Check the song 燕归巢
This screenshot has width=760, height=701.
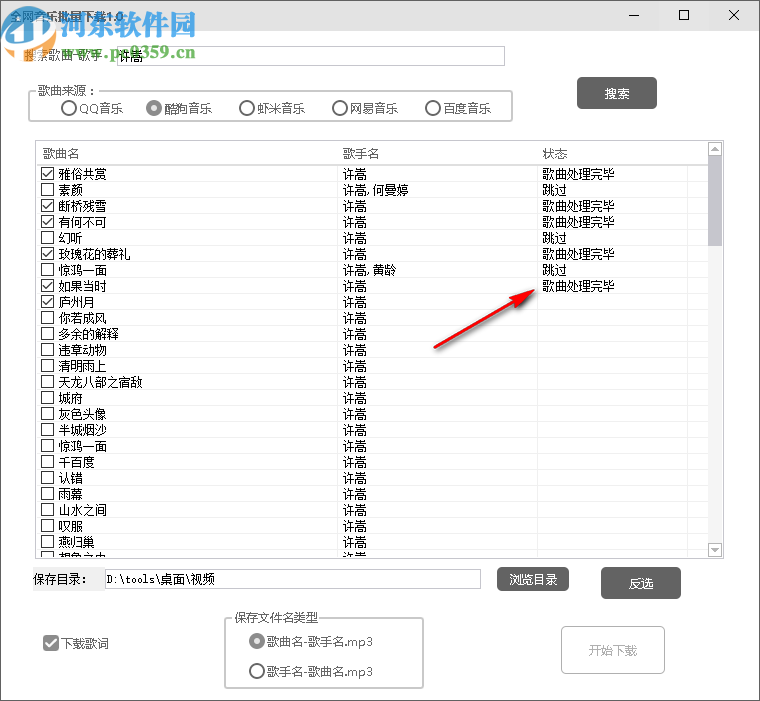pyautogui.click(x=48, y=542)
